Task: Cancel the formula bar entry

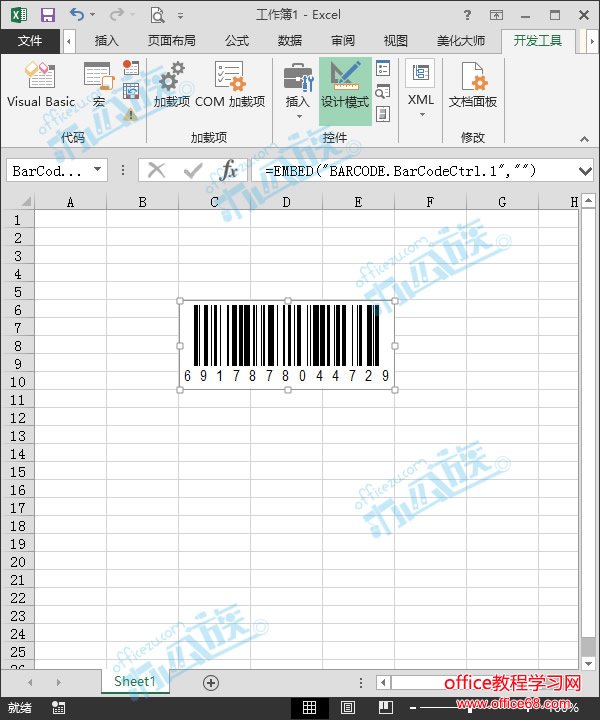Action: (157, 171)
